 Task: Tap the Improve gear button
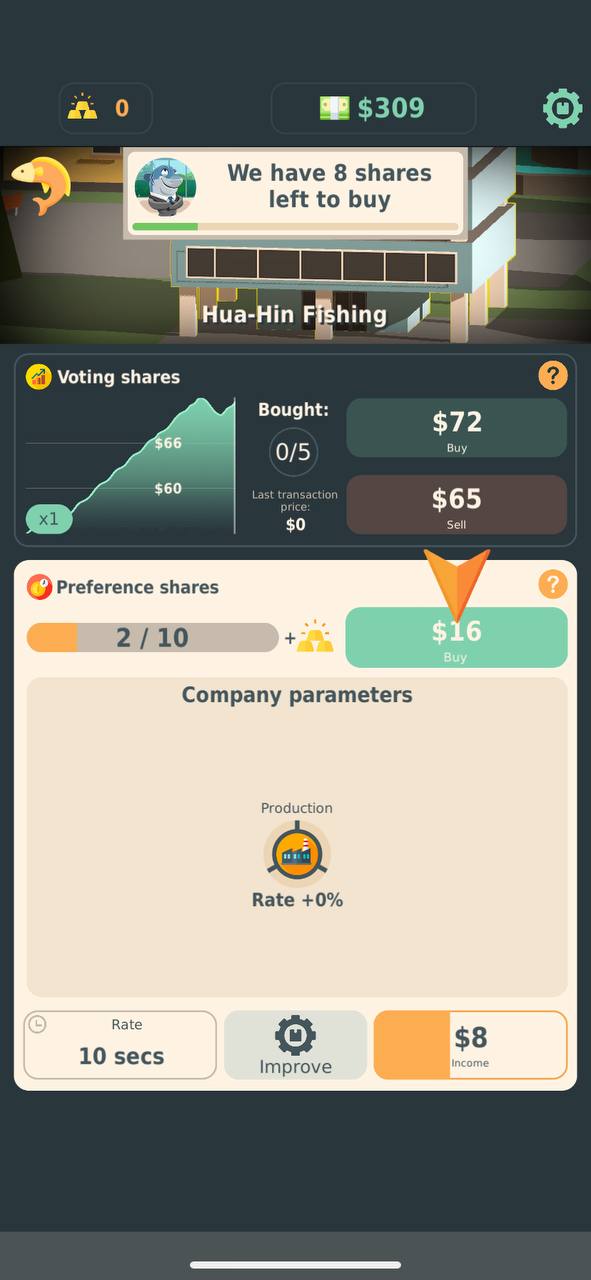(x=295, y=1045)
